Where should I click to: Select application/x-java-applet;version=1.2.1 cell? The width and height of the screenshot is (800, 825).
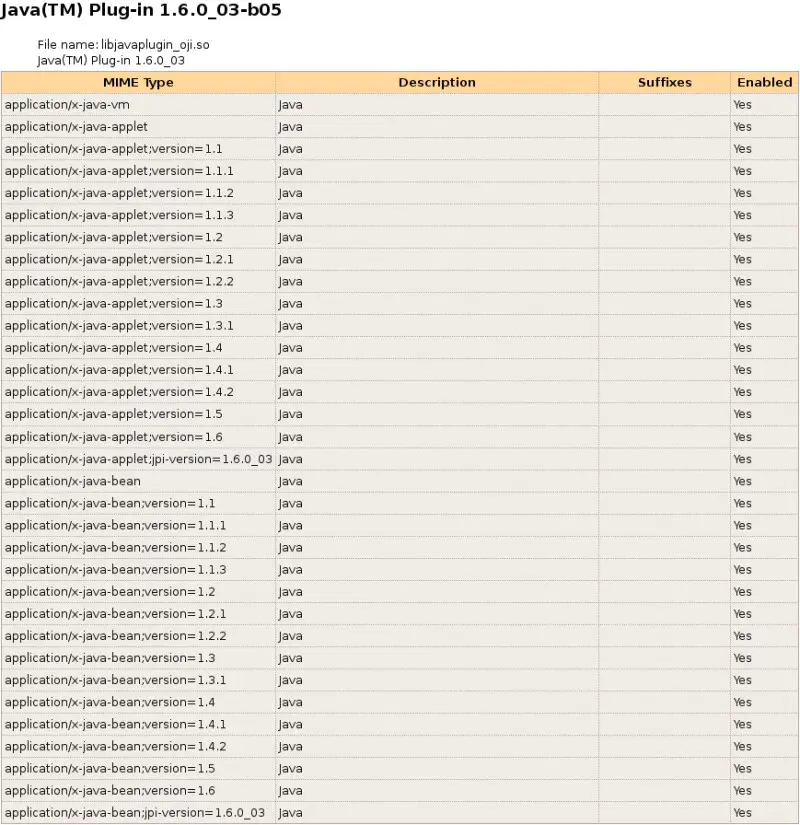138,259
